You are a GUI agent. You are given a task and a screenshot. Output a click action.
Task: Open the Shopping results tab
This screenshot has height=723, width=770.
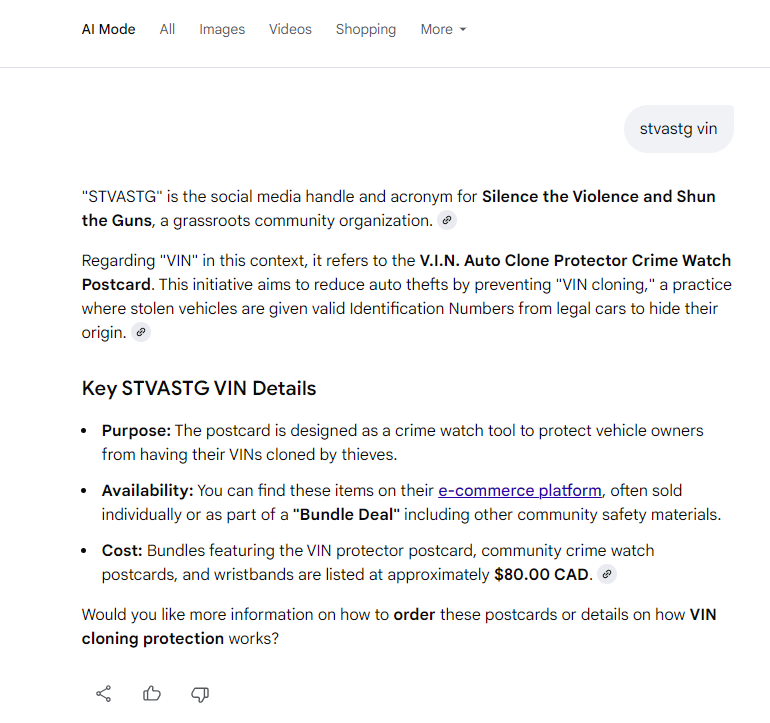(x=365, y=29)
